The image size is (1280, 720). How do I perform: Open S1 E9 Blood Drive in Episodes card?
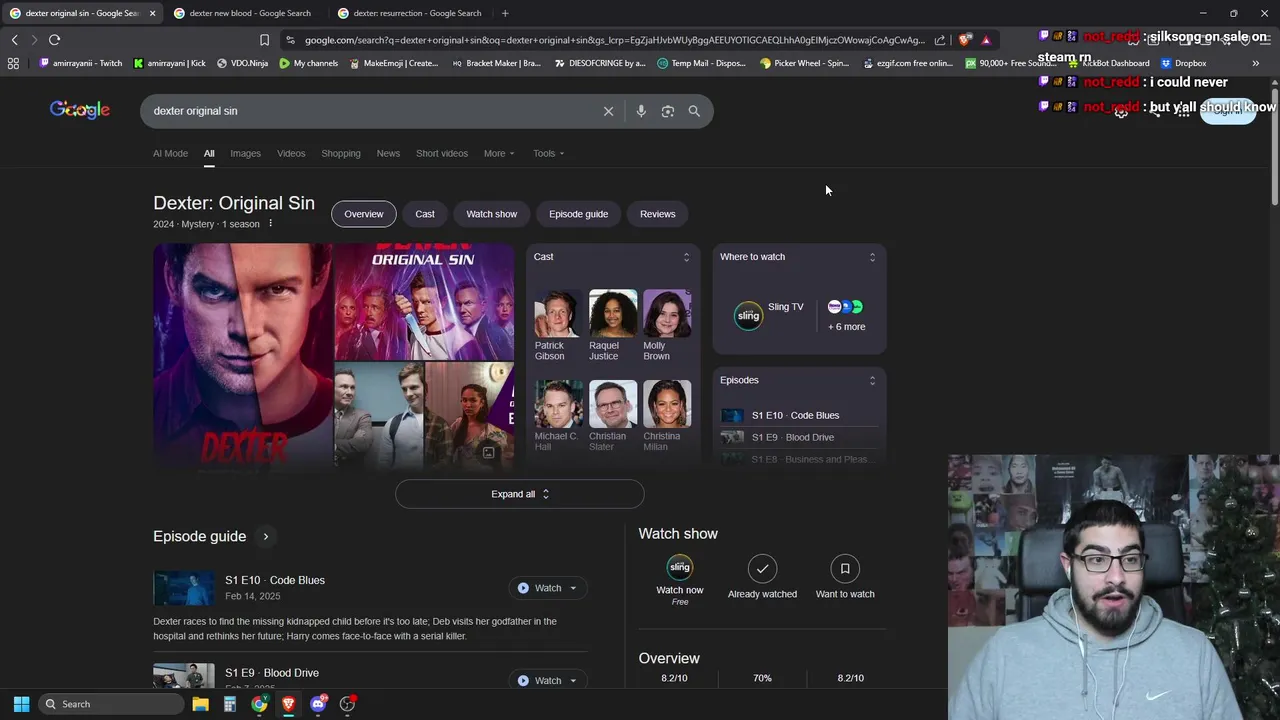(793, 437)
